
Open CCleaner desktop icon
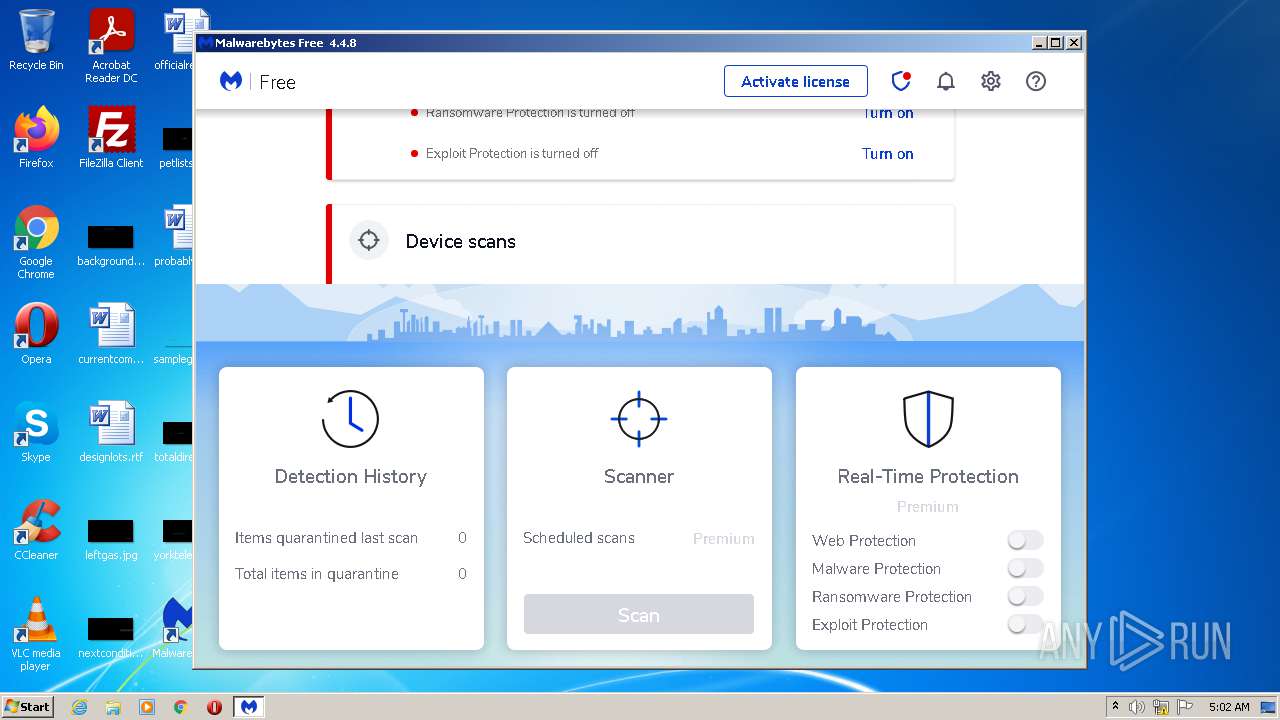36,530
